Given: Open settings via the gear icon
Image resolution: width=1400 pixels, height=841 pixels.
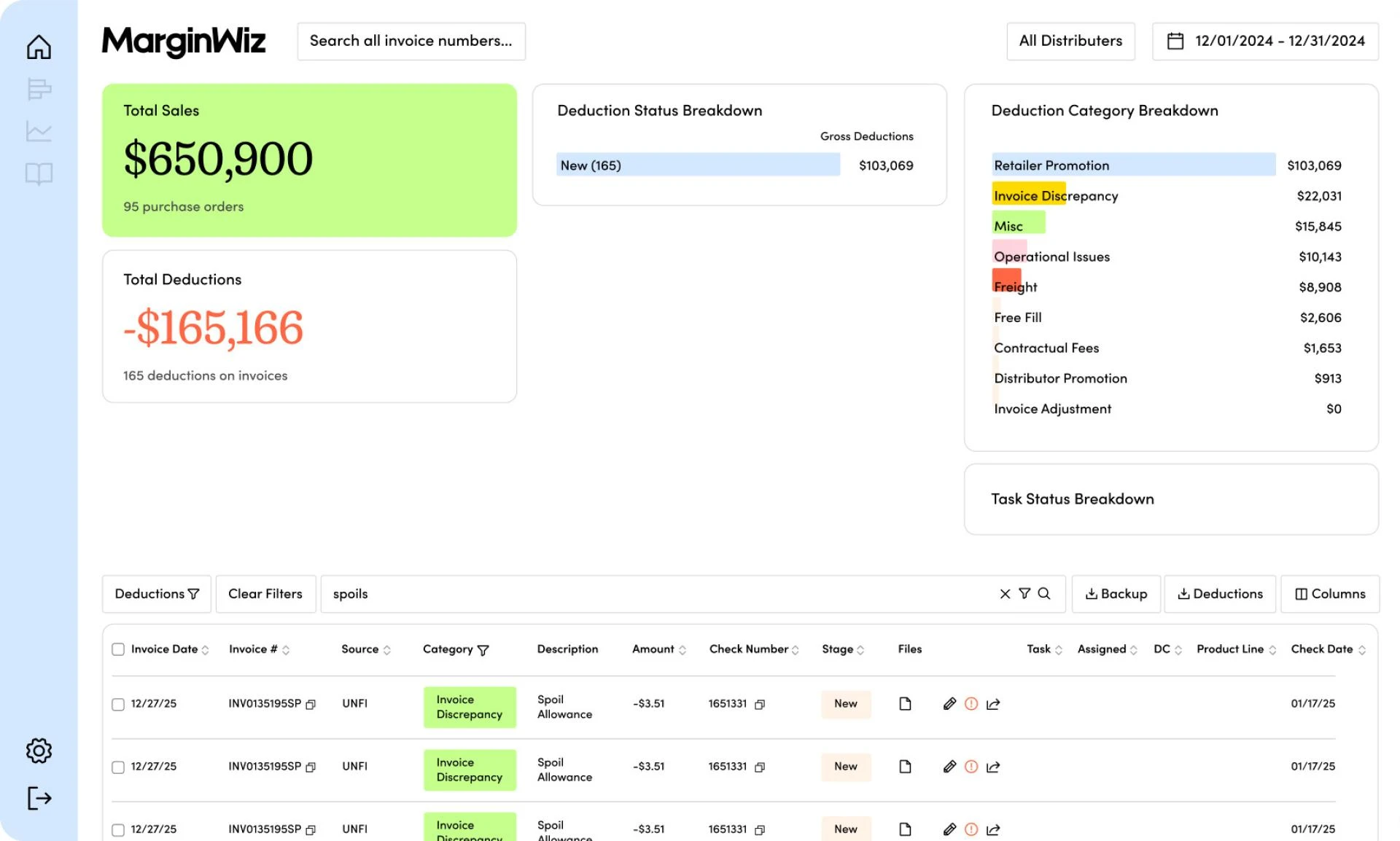Looking at the screenshot, I should [x=39, y=751].
